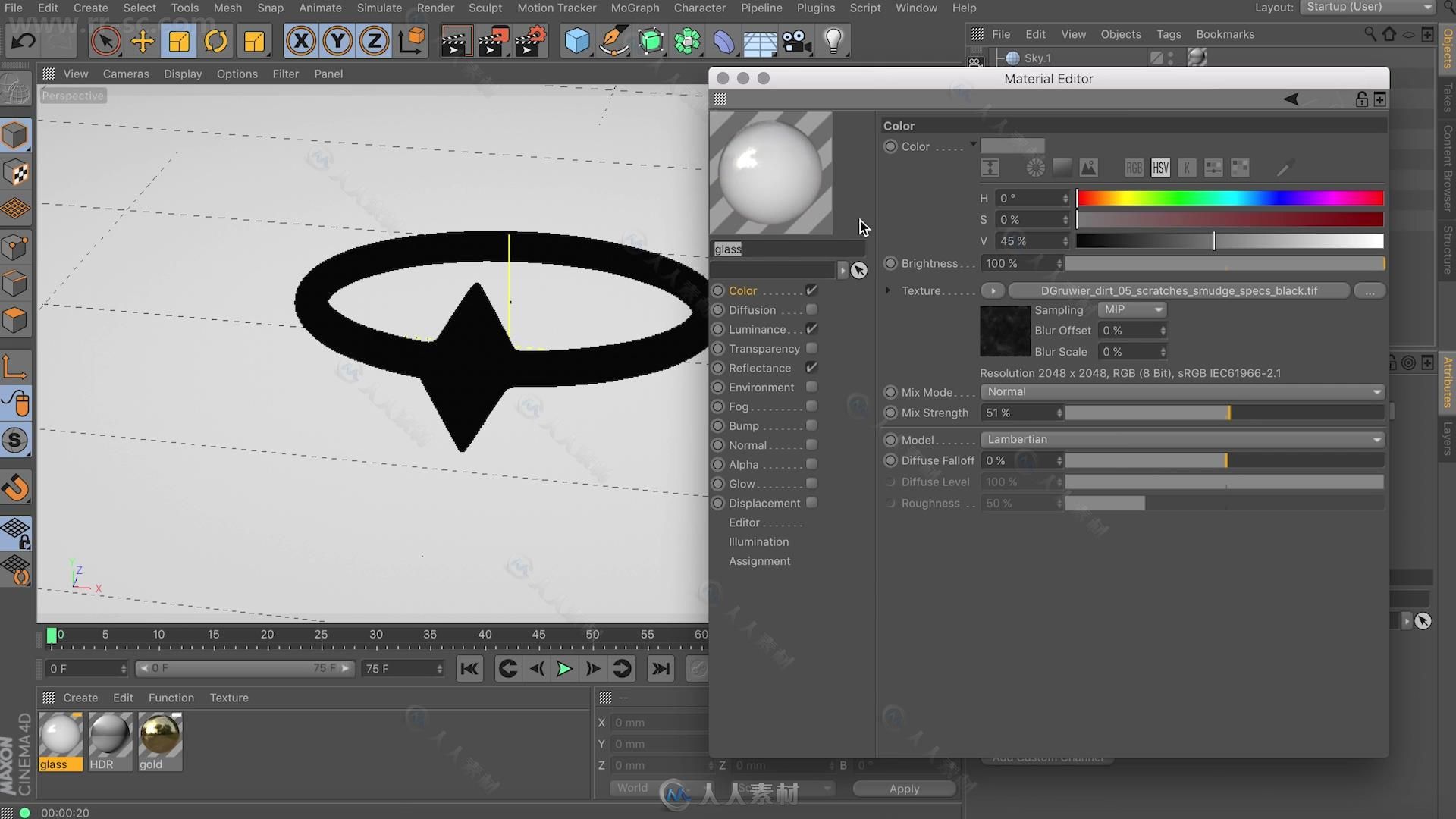Enable the Environment channel checkbox

click(x=811, y=387)
